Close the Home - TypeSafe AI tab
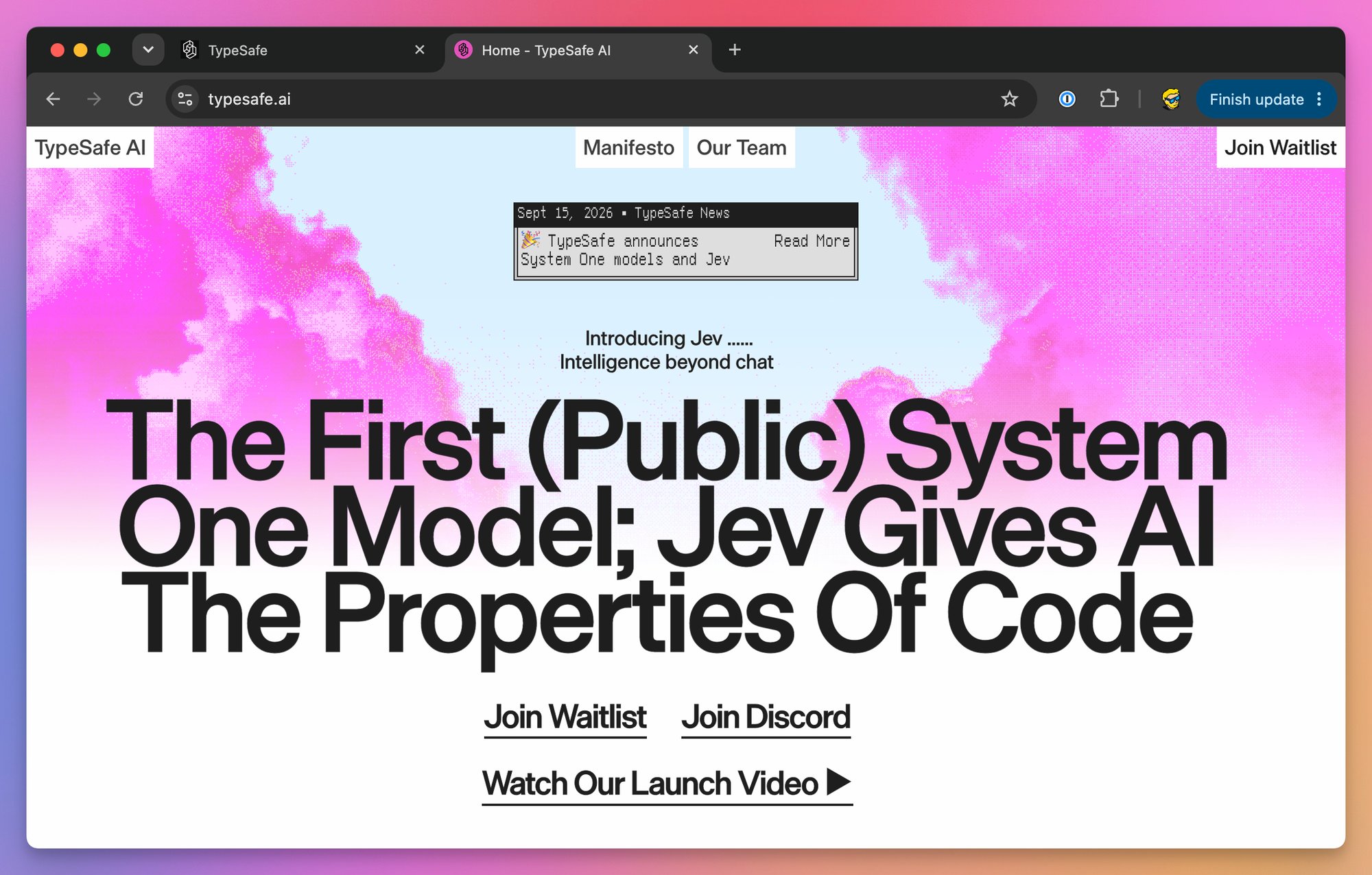The height and width of the screenshot is (875, 1372). pyautogui.click(x=693, y=50)
